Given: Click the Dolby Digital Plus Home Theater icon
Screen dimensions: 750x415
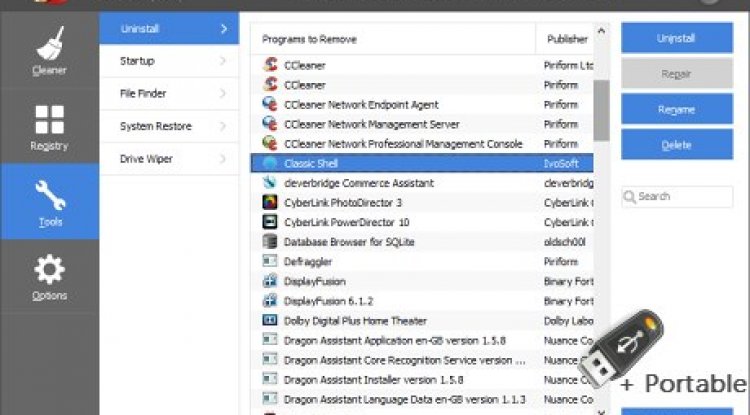Looking at the screenshot, I should tap(269, 320).
